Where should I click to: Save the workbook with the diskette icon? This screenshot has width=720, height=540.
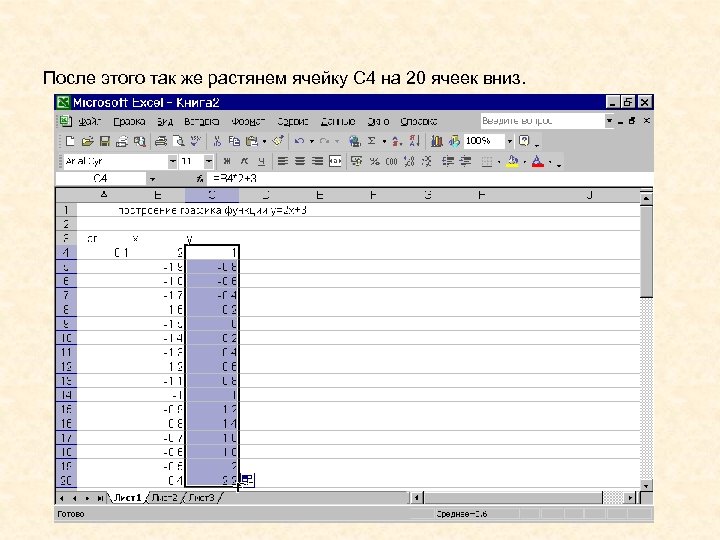[x=105, y=141]
